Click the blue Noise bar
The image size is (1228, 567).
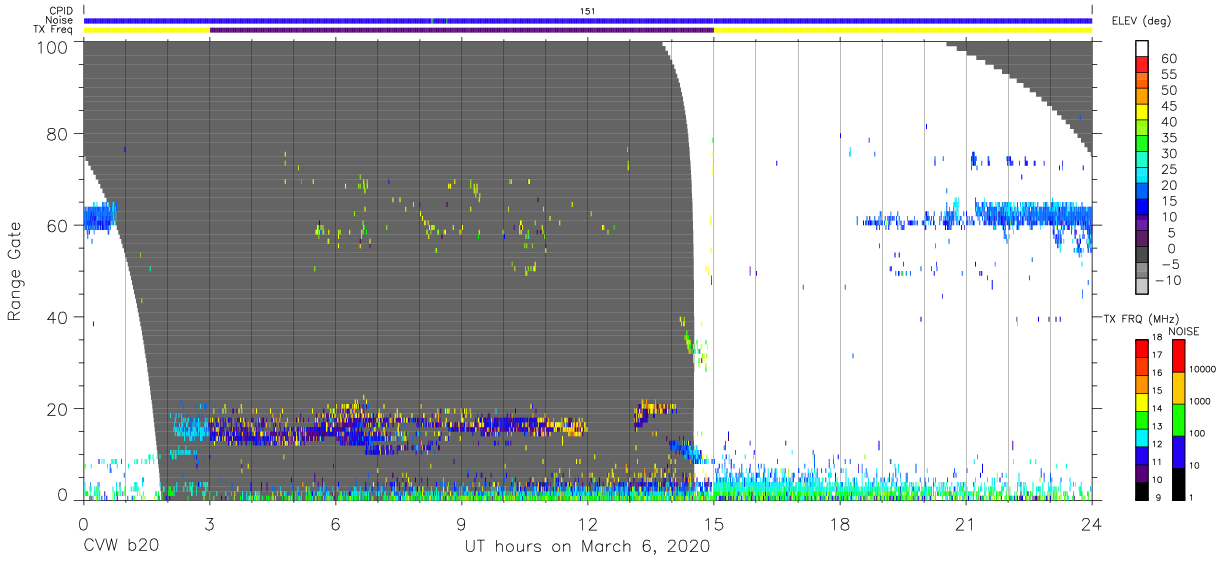(588, 20)
